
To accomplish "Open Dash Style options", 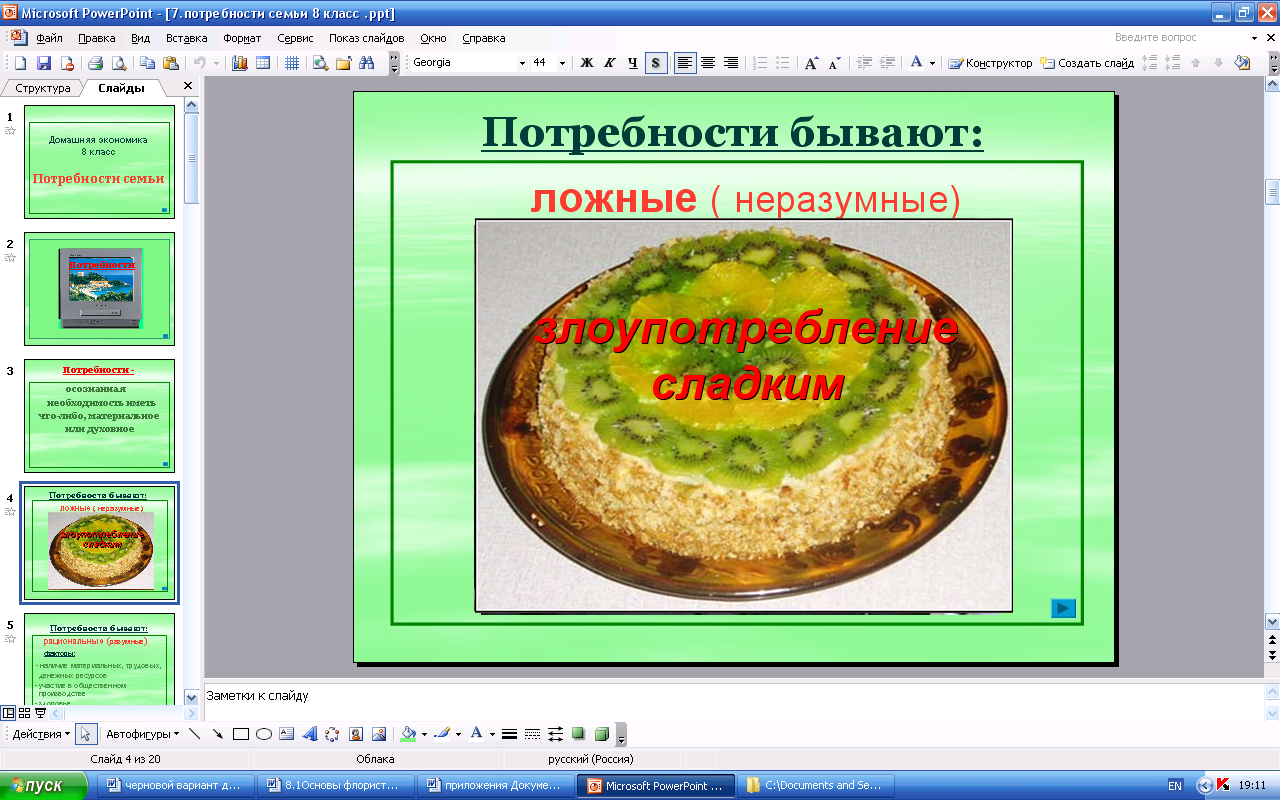I will [532, 734].
